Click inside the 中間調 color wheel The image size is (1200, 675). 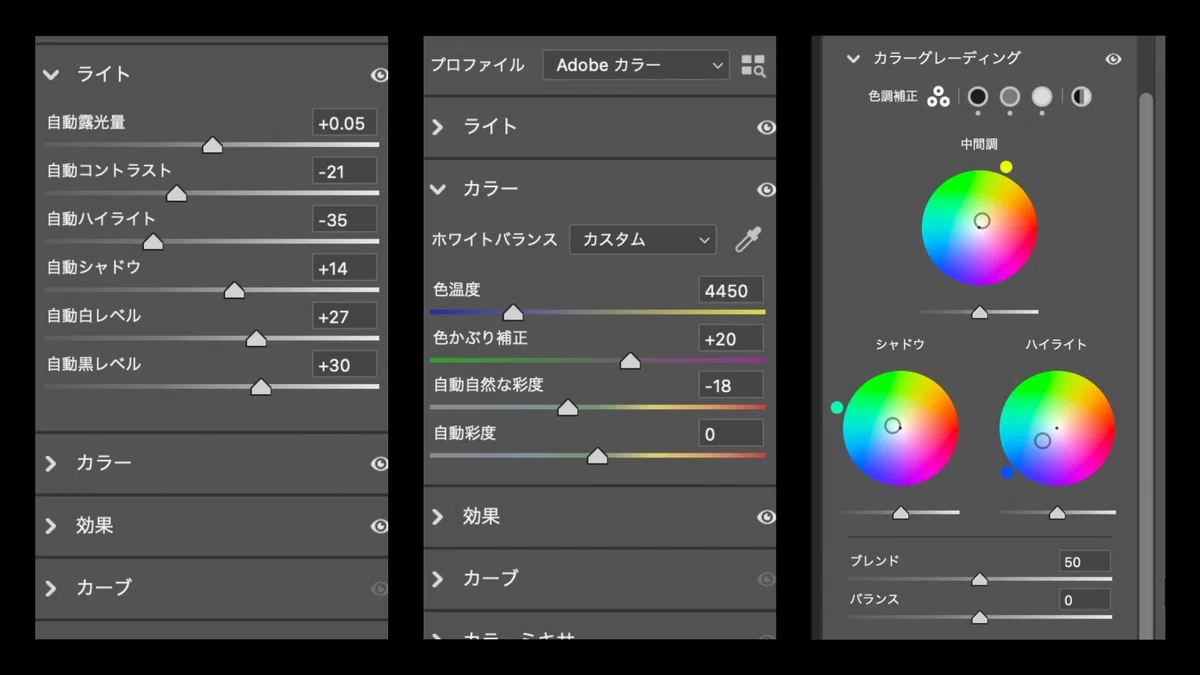tap(979, 228)
